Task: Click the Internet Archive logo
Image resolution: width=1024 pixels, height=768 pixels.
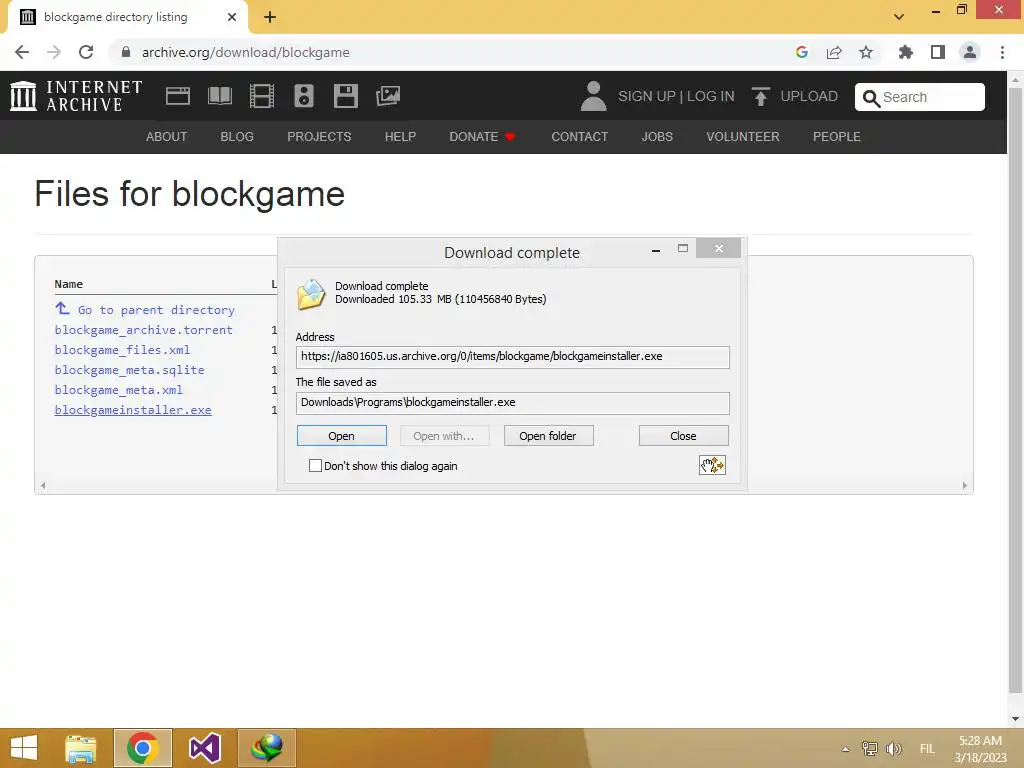Action: [x=76, y=96]
